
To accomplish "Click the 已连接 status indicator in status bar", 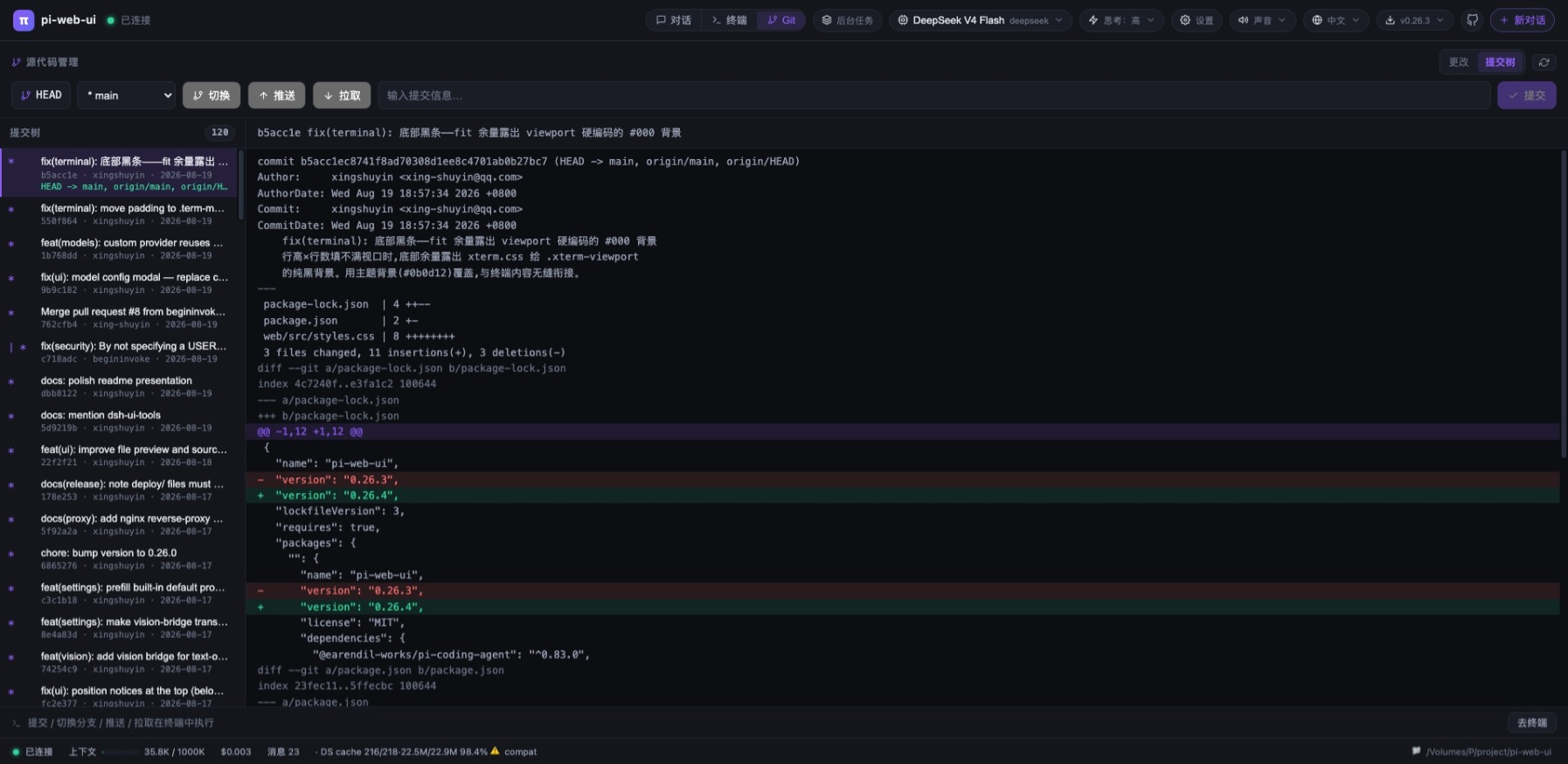I will pos(32,752).
